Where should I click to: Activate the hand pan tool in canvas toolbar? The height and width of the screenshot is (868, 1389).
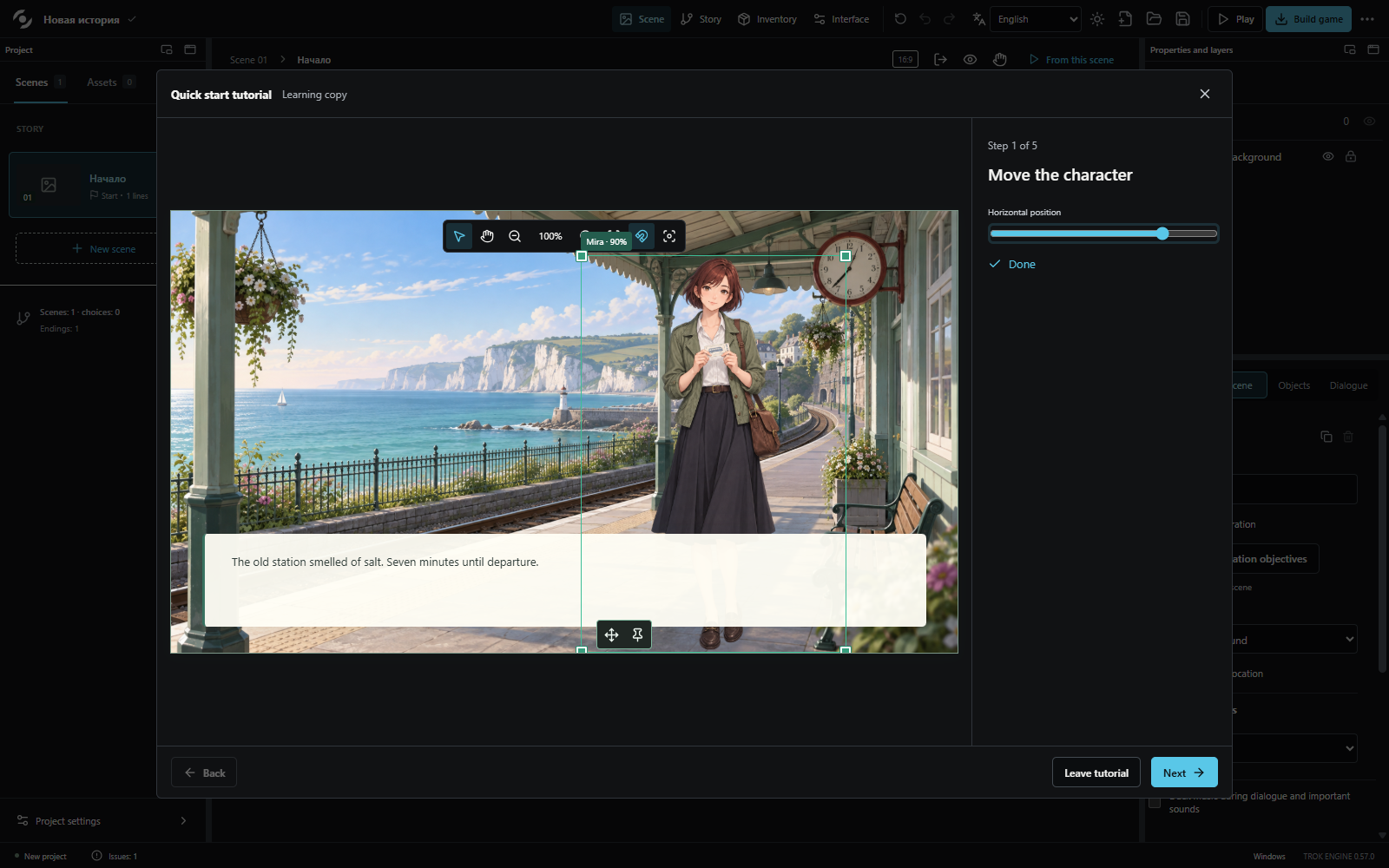tap(487, 236)
